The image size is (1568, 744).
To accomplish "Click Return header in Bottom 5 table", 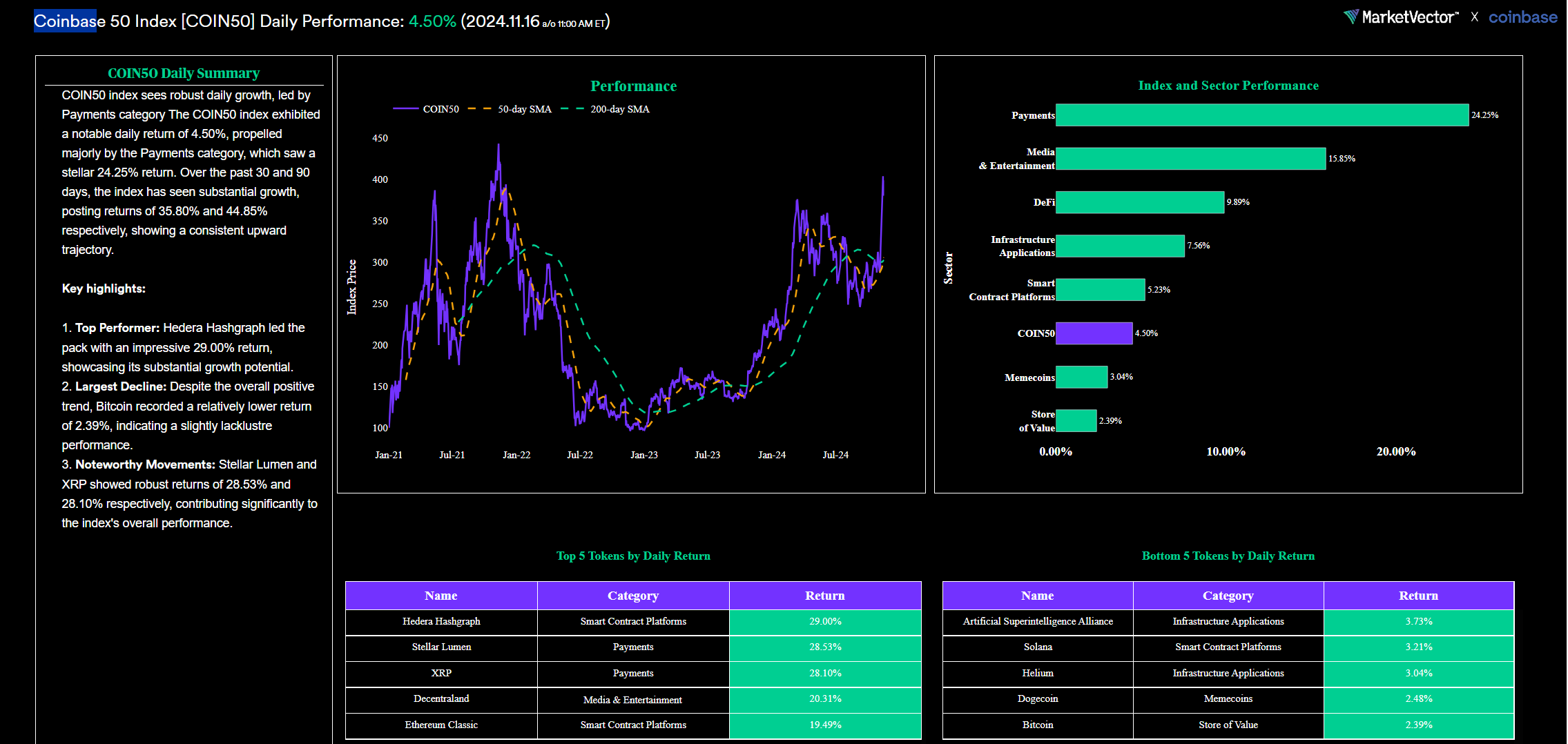I will (1419, 596).
